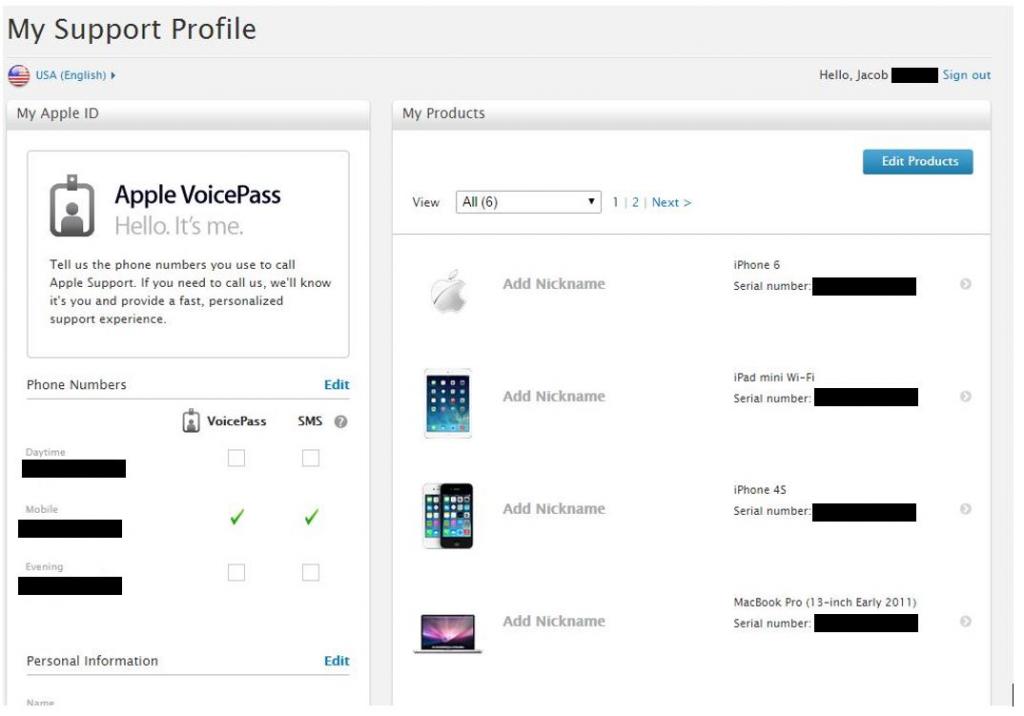Viewport: 1024px width, 716px height.
Task: Enable VoicePass for the Evening number
Action: pos(236,573)
